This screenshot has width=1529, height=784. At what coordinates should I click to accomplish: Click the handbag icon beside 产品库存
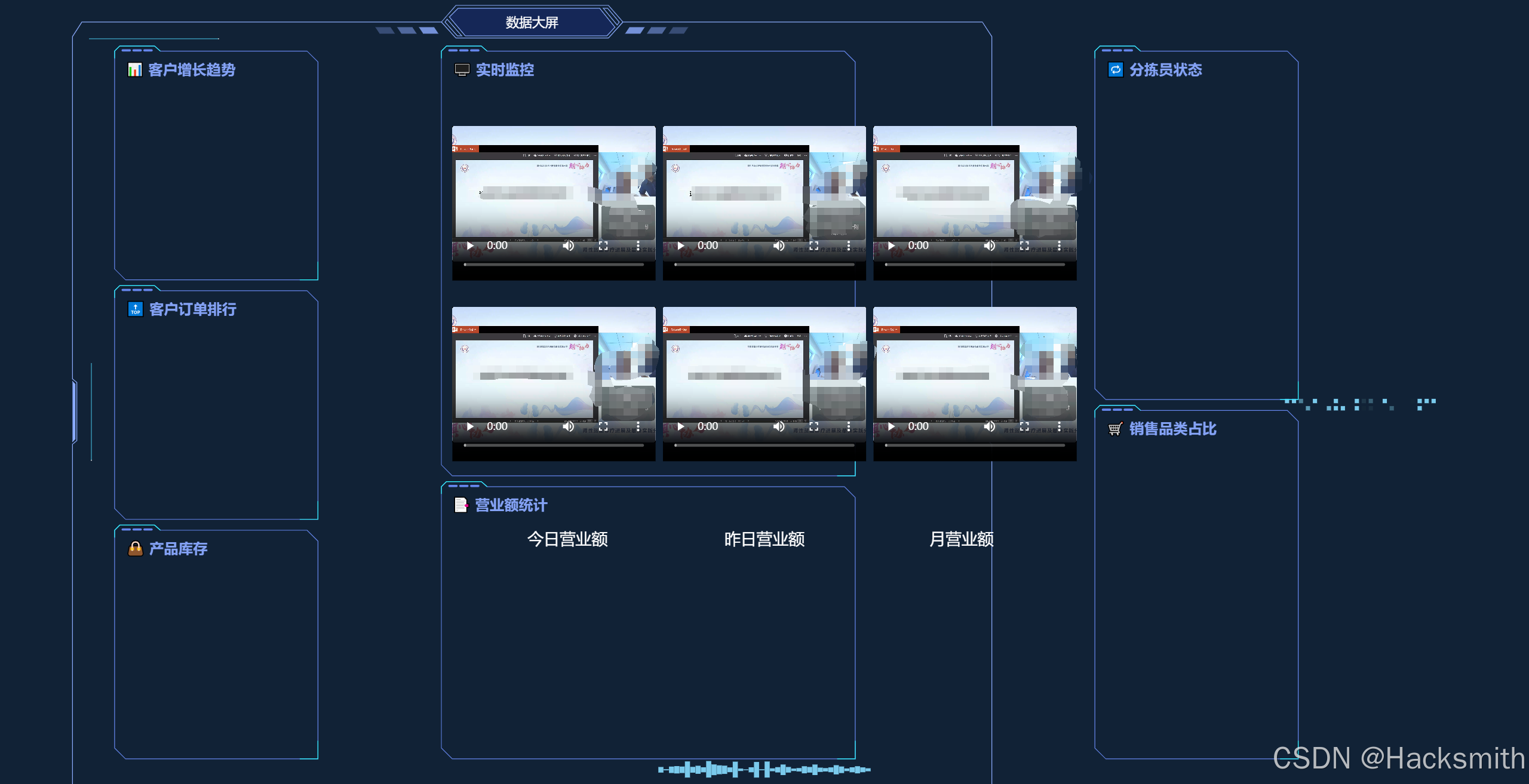[x=135, y=549]
